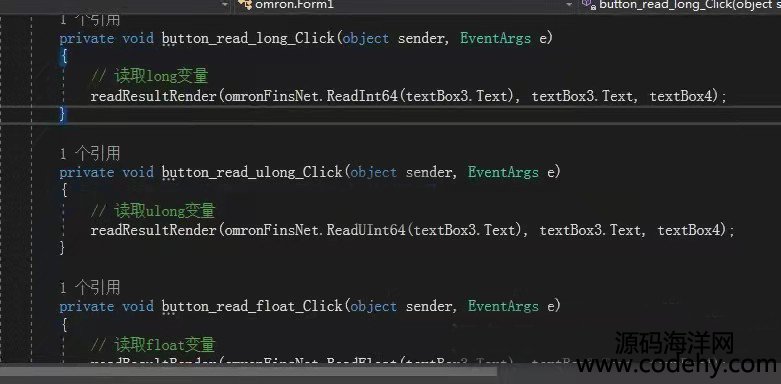This screenshot has height=384, width=781.
Task: Open the button_read_long_Click member dropdown
Action: coord(680,4)
